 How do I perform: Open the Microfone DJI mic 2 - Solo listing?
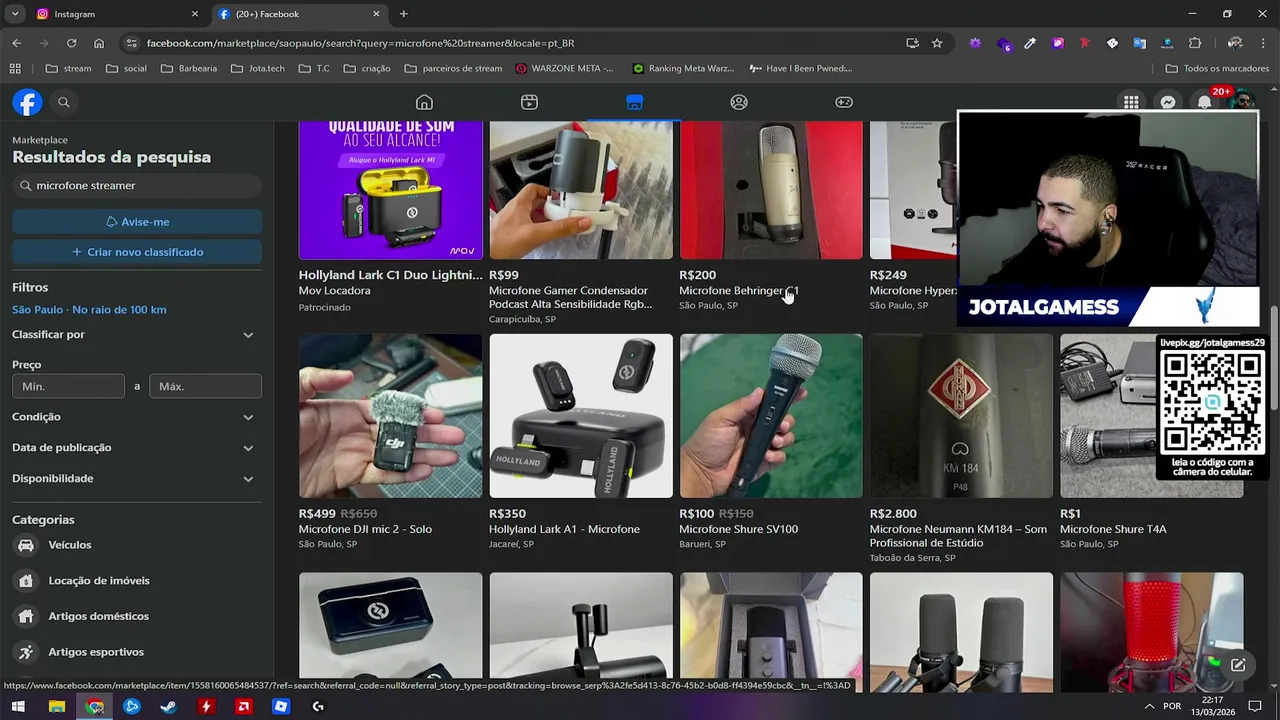365,529
